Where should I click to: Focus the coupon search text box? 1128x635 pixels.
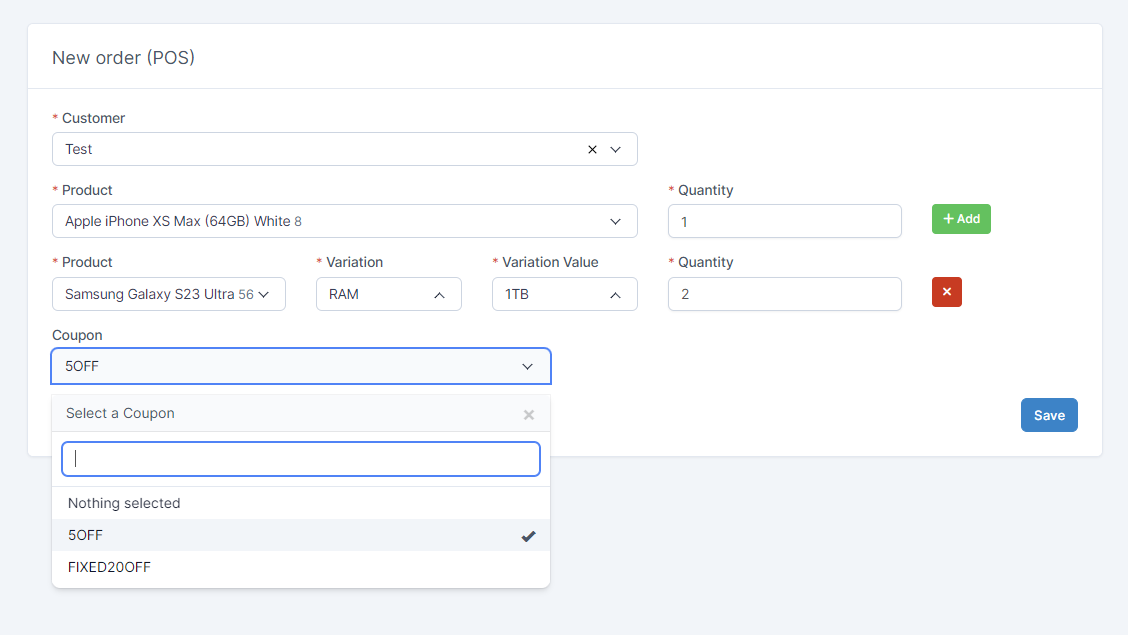pos(300,459)
